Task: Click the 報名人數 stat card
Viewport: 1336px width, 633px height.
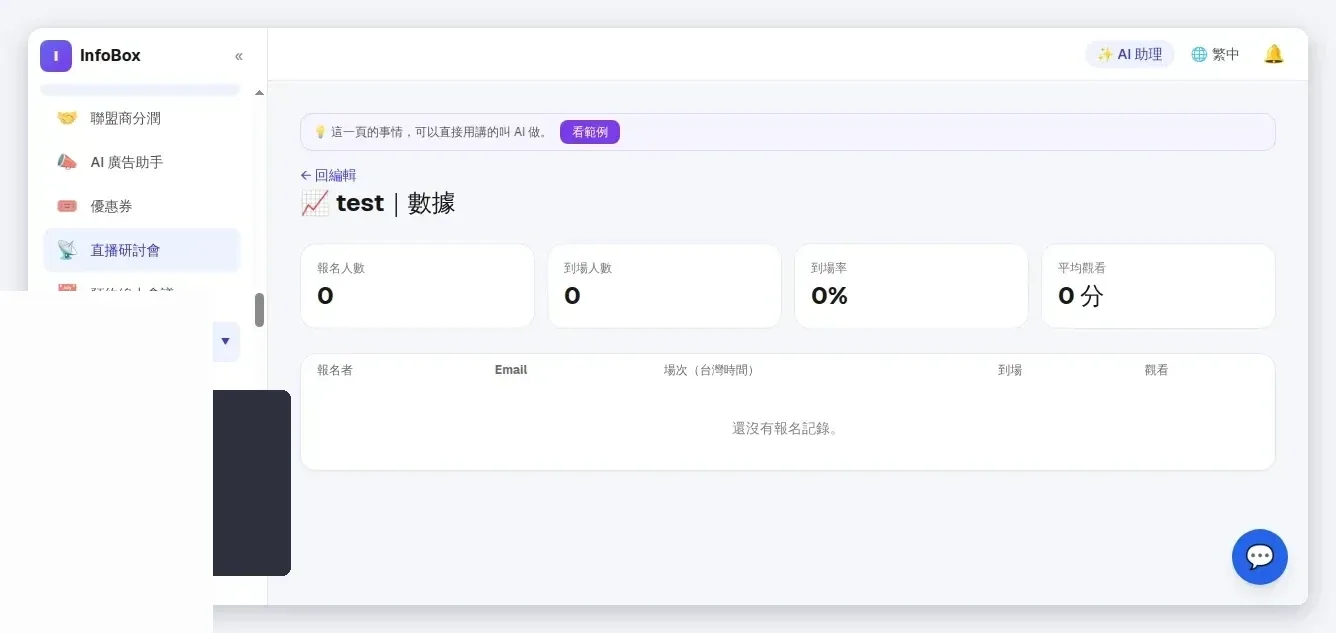Action: [x=417, y=286]
